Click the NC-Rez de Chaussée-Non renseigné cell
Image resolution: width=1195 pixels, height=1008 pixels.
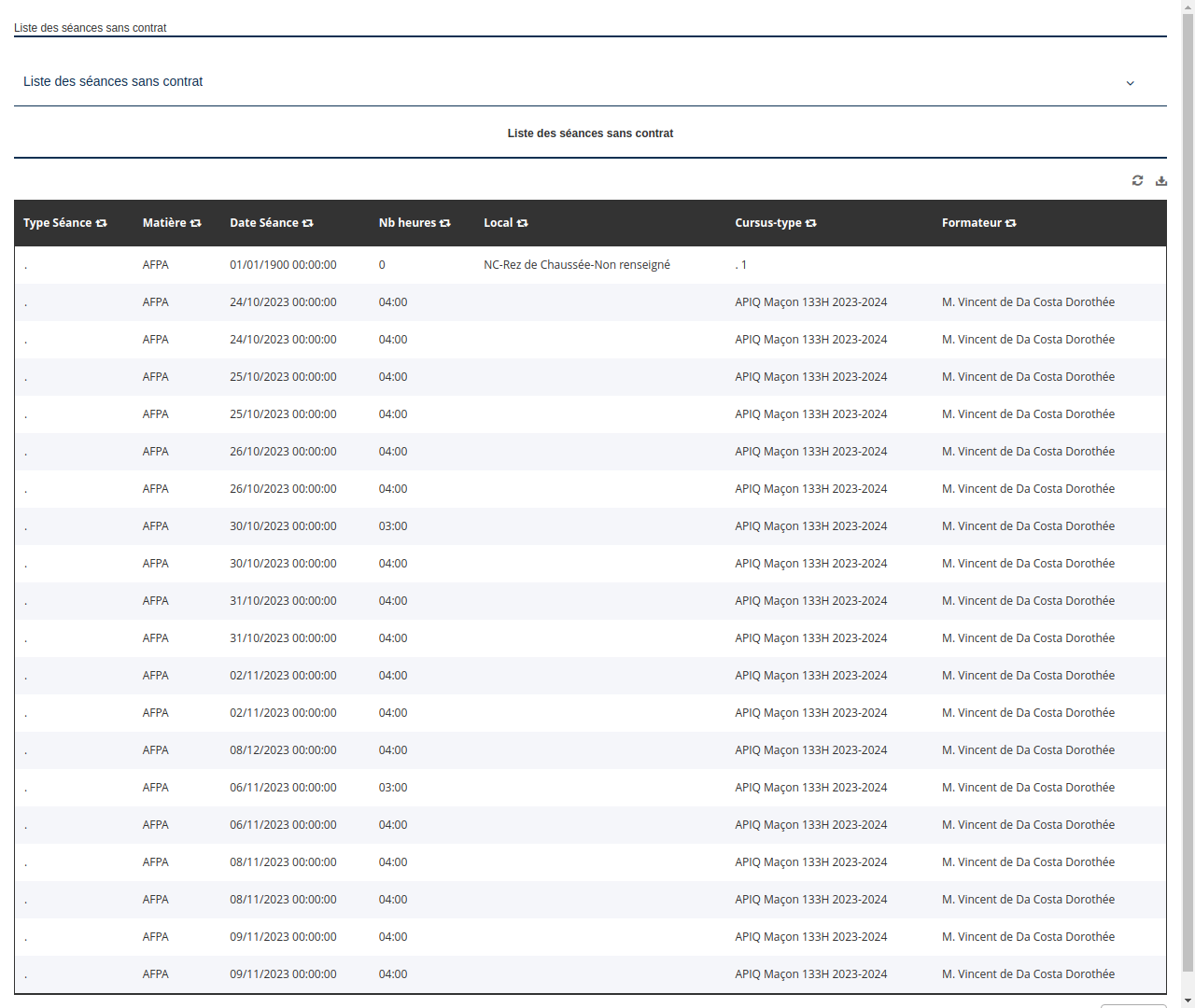(x=576, y=264)
